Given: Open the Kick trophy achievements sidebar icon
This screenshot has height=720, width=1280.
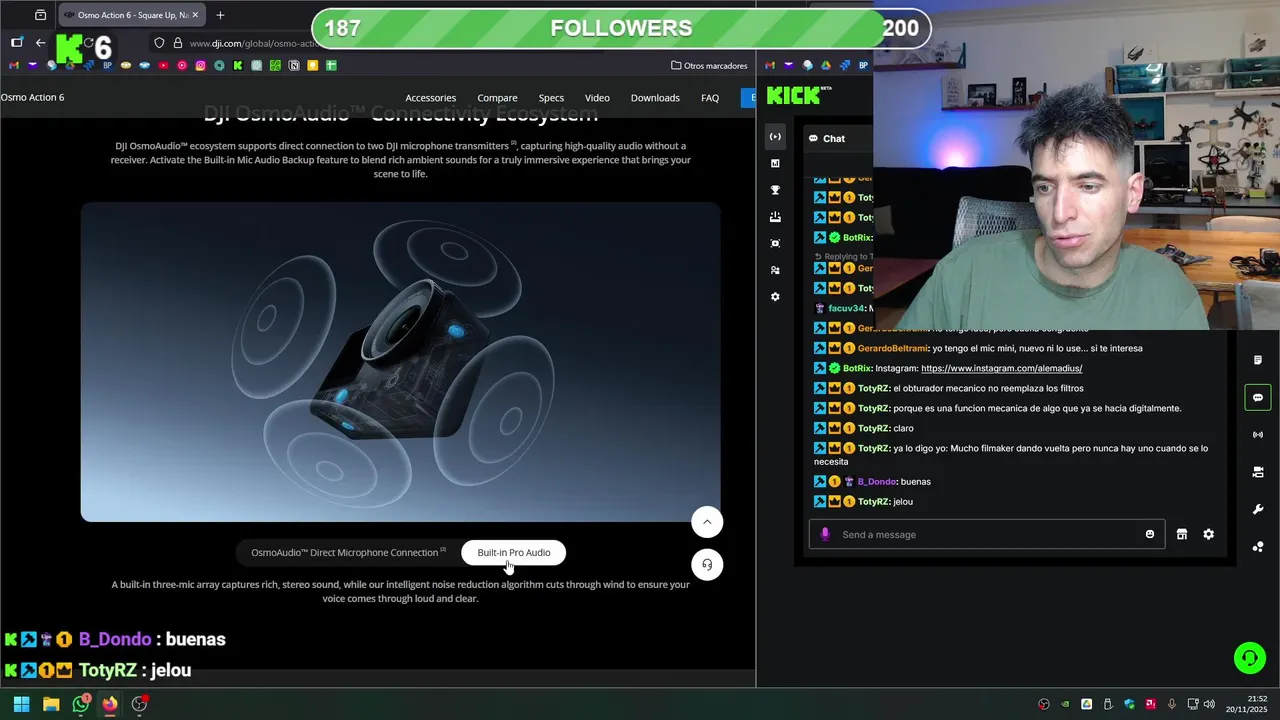Looking at the screenshot, I should pos(775,190).
